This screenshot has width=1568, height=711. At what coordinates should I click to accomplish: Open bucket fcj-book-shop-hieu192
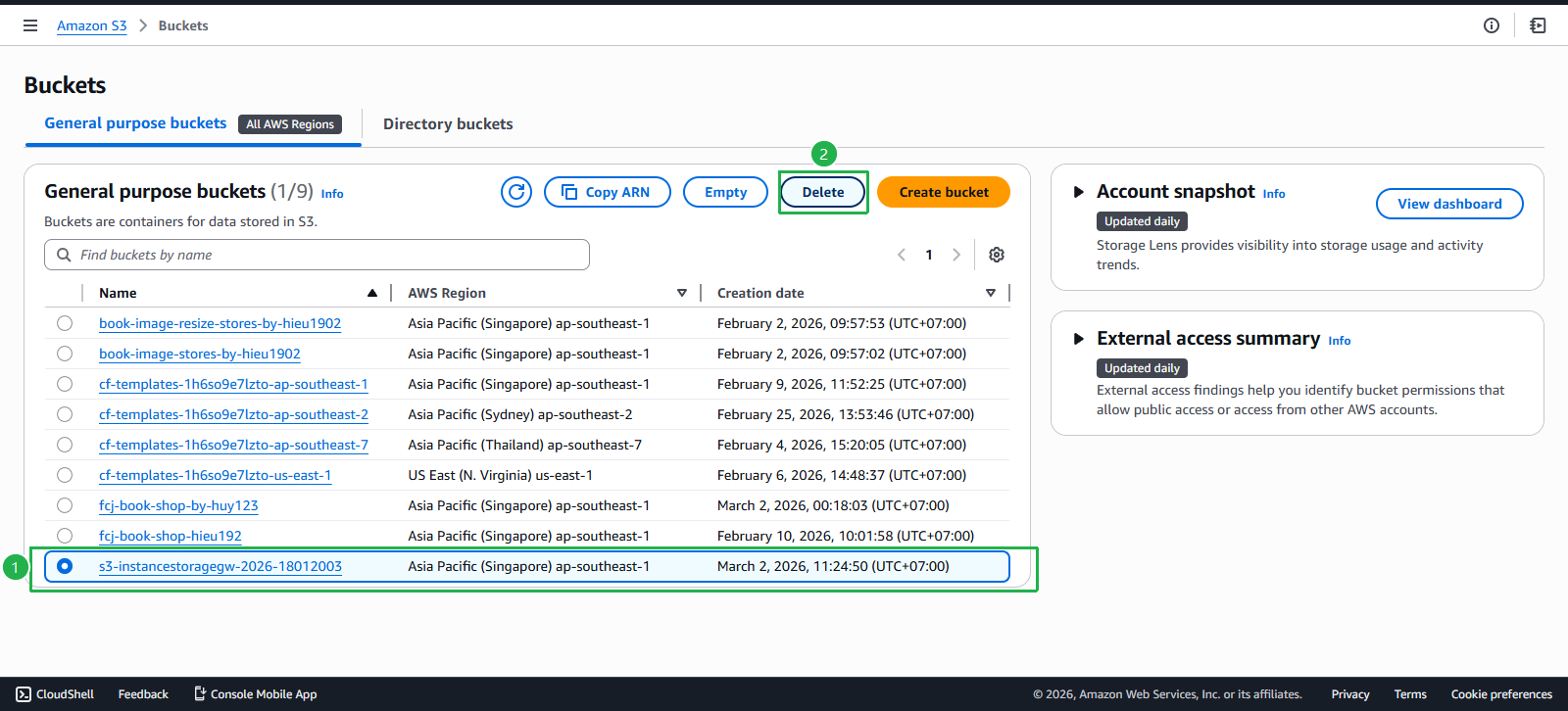(171, 536)
